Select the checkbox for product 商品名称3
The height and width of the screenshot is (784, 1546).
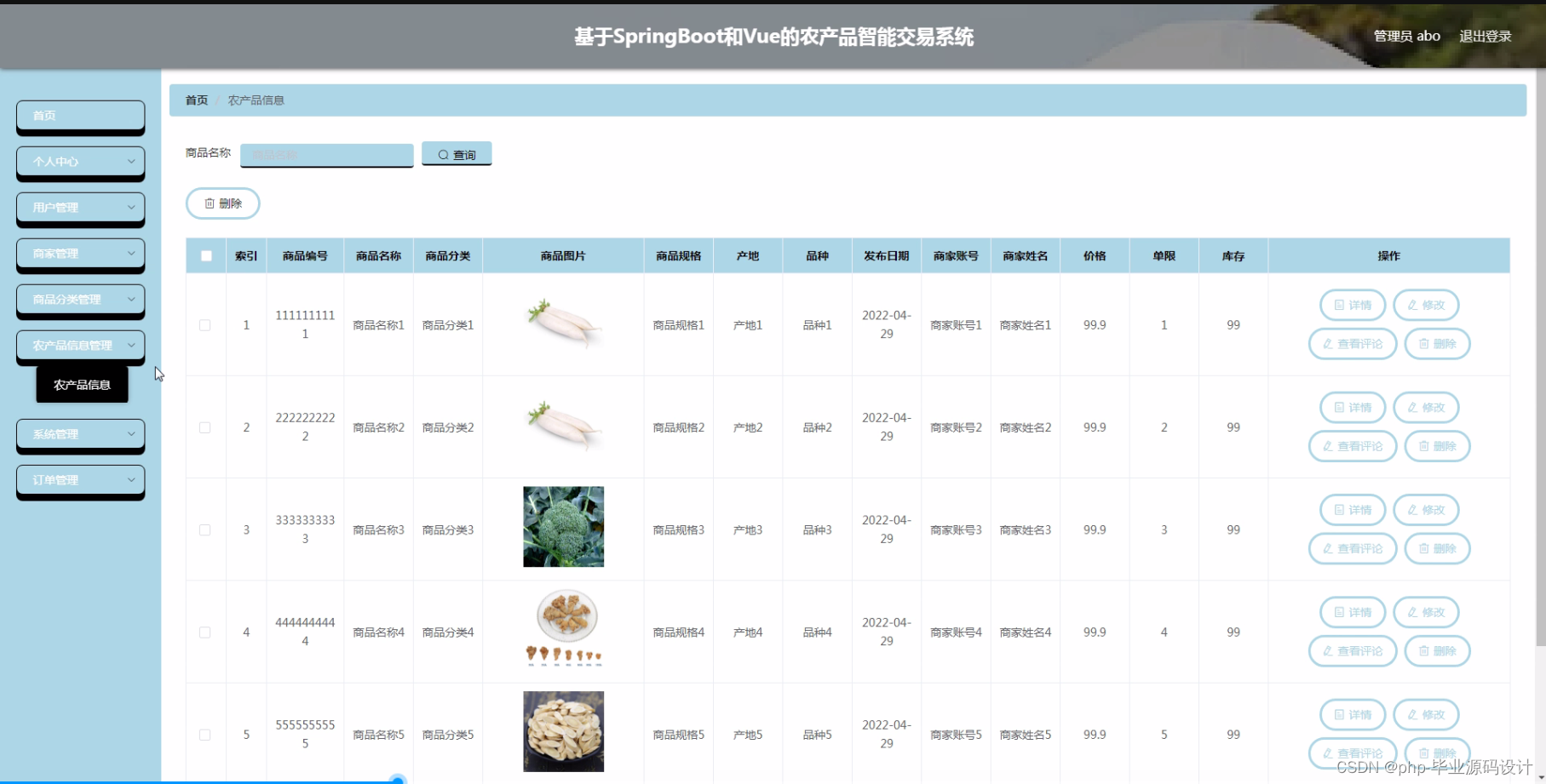[204, 529]
